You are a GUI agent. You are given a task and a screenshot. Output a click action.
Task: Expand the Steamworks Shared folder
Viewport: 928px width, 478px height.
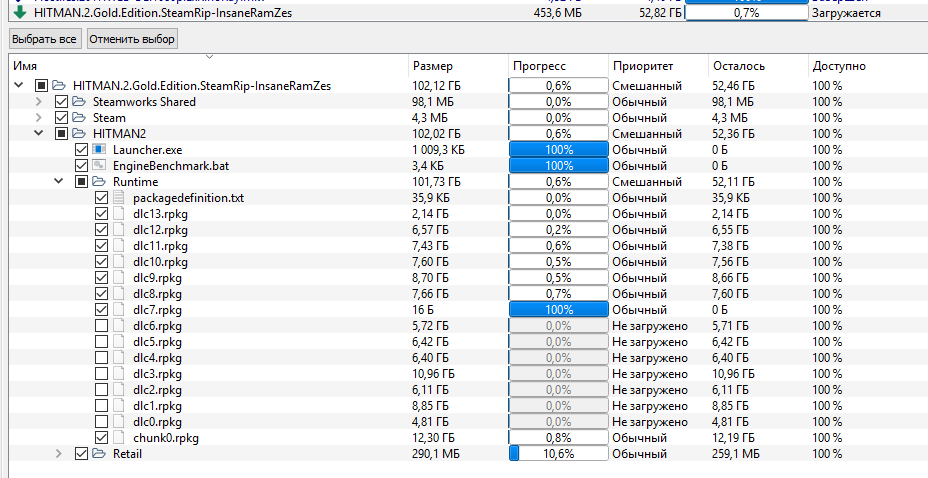39,102
